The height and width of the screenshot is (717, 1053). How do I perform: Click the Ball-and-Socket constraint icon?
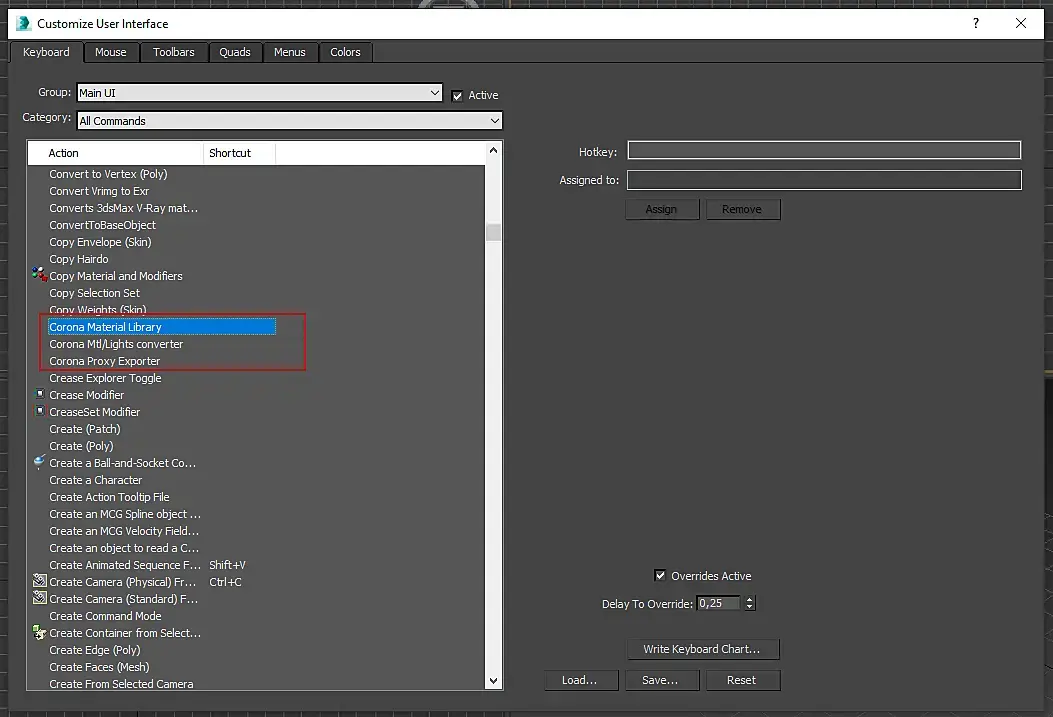[40, 462]
